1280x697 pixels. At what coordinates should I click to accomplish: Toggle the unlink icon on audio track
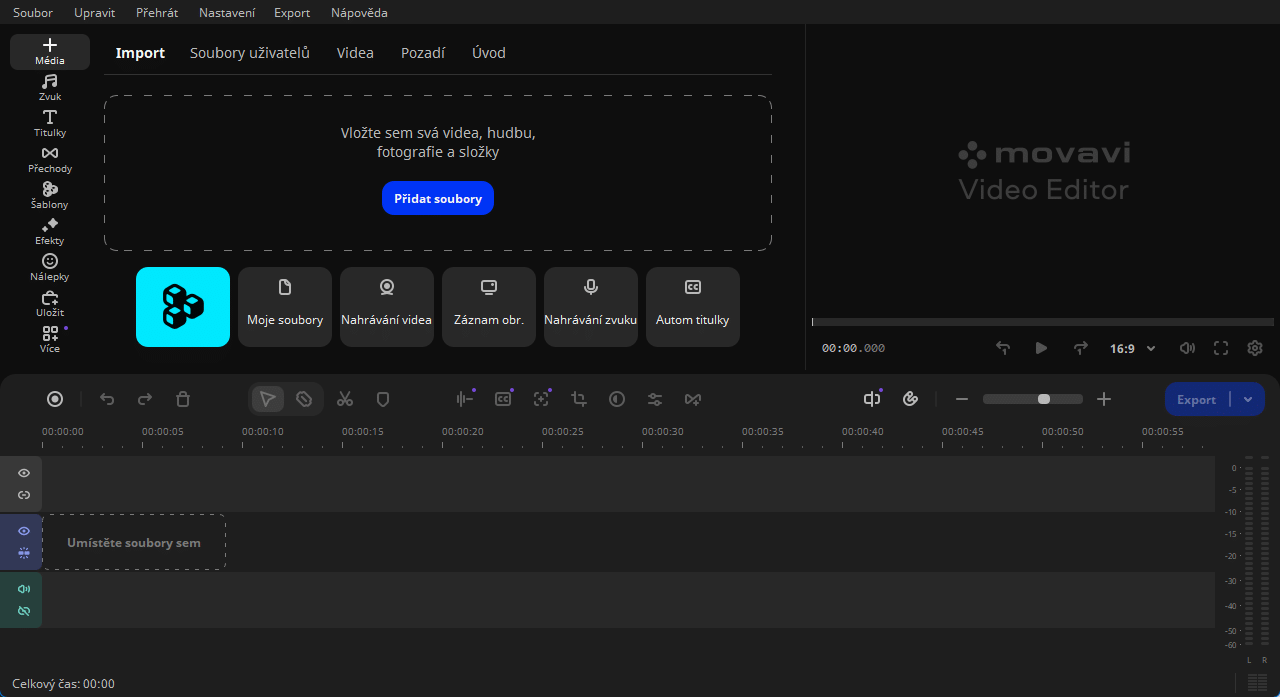click(x=24, y=611)
